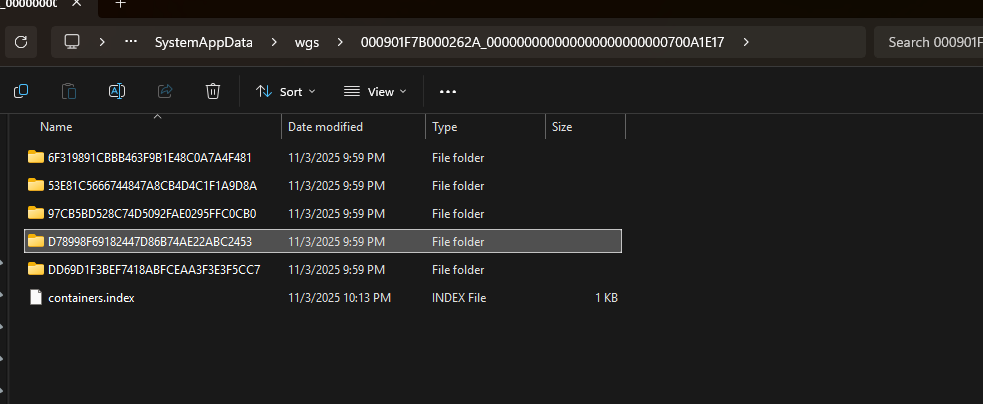Select folder 6F319891CBBB463F9B1E48C0A7A4F481
Image resolution: width=983 pixels, height=404 pixels.
tap(149, 158)
